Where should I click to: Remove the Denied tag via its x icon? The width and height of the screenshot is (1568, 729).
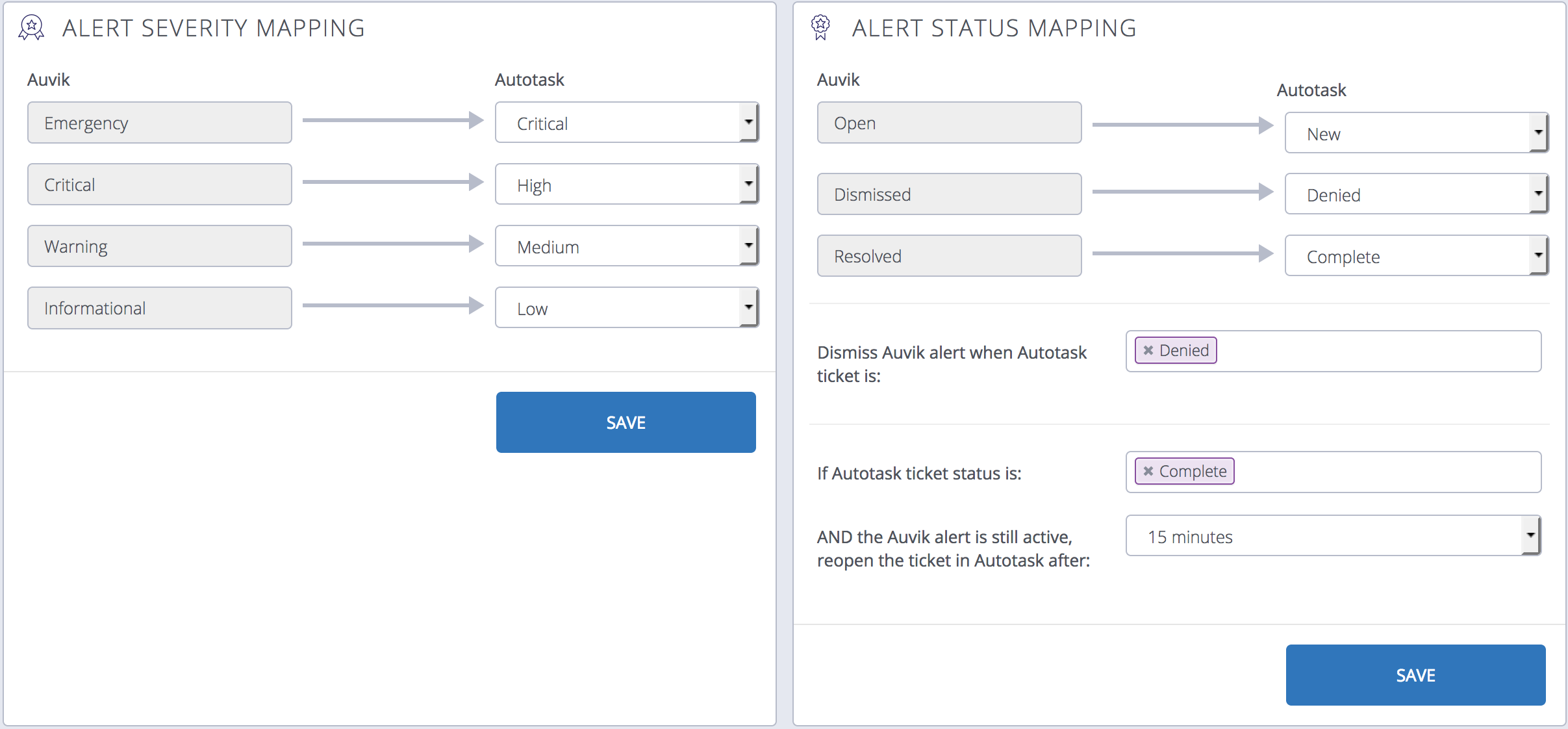click(1148, 350)
